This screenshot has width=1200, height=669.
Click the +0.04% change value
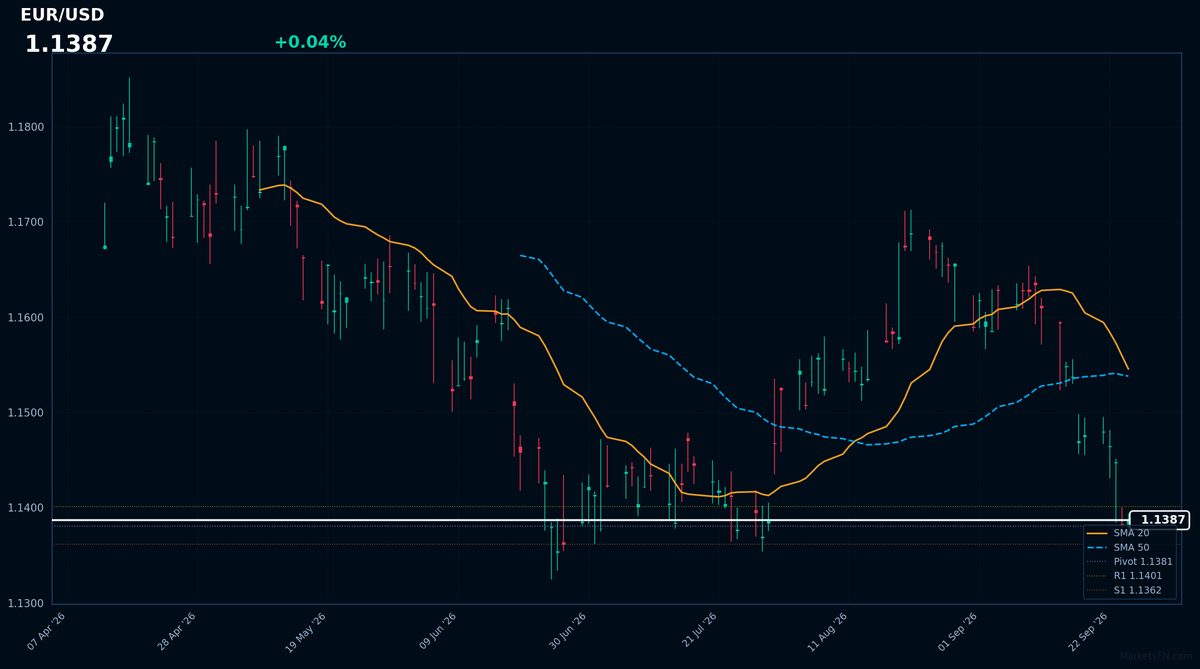(x=310, y=42)
